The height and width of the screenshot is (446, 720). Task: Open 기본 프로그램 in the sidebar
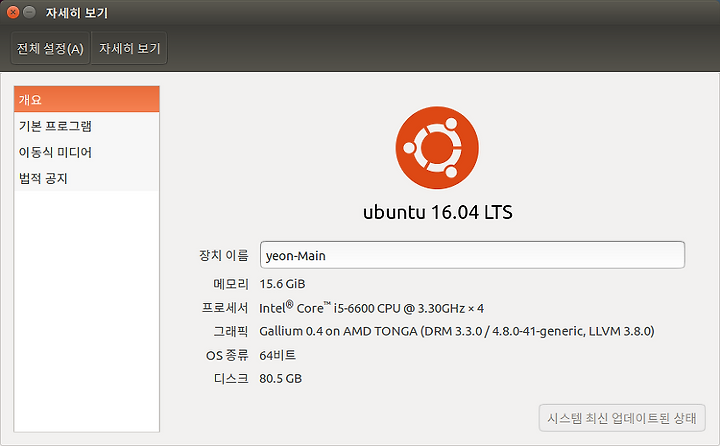click(87, 126)
